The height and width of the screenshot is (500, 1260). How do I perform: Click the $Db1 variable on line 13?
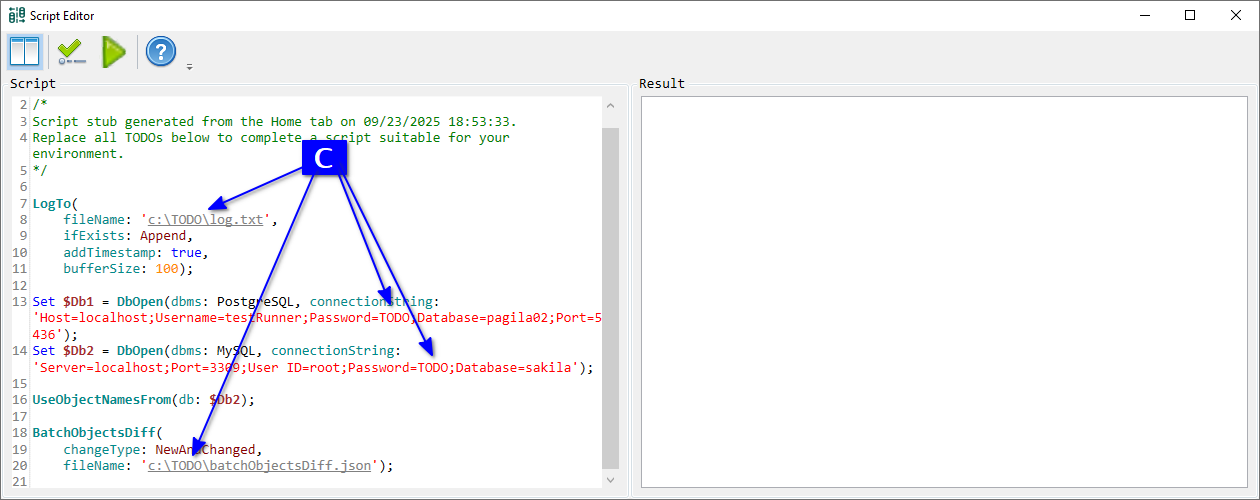point(79,301)
